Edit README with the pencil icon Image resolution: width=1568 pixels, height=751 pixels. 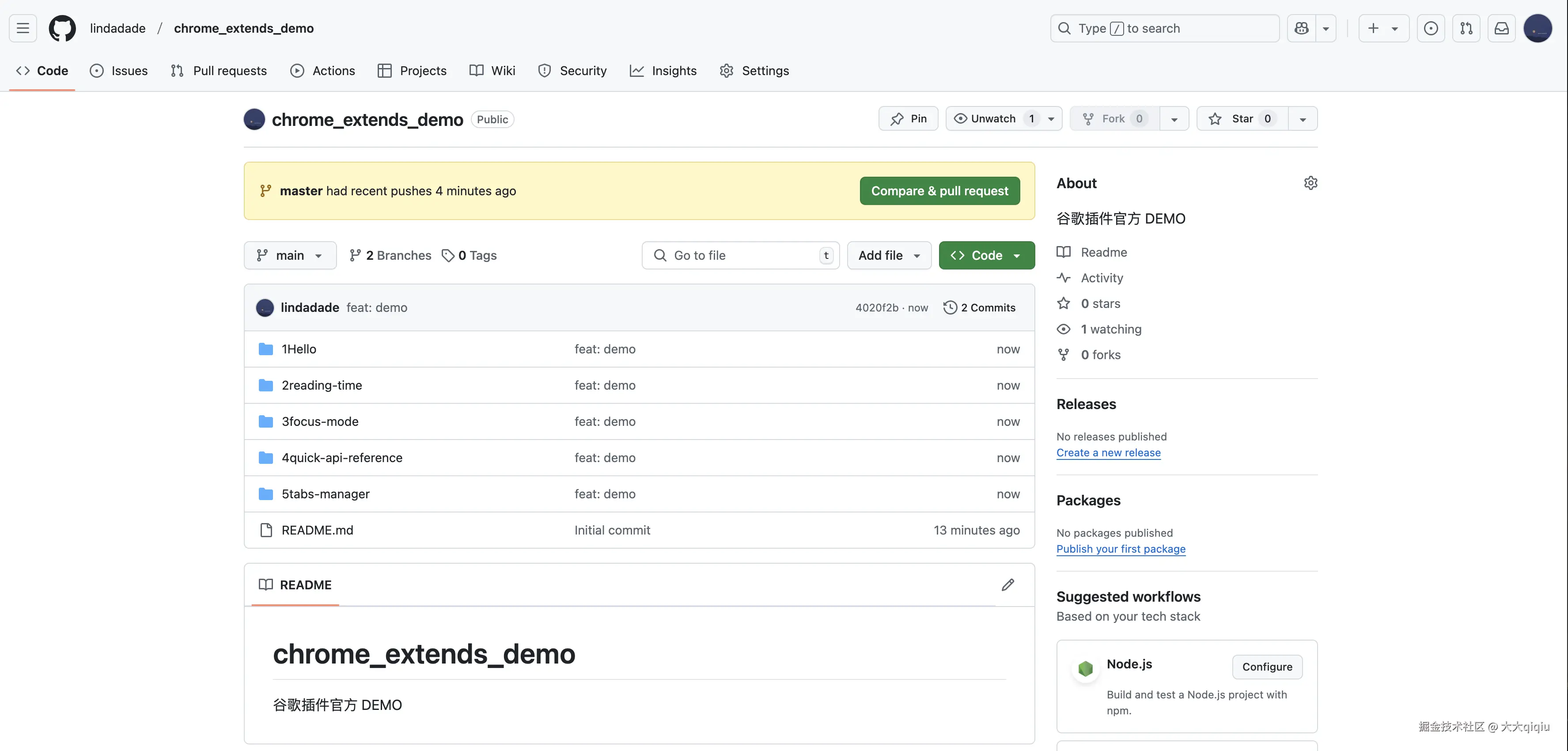1007,585
